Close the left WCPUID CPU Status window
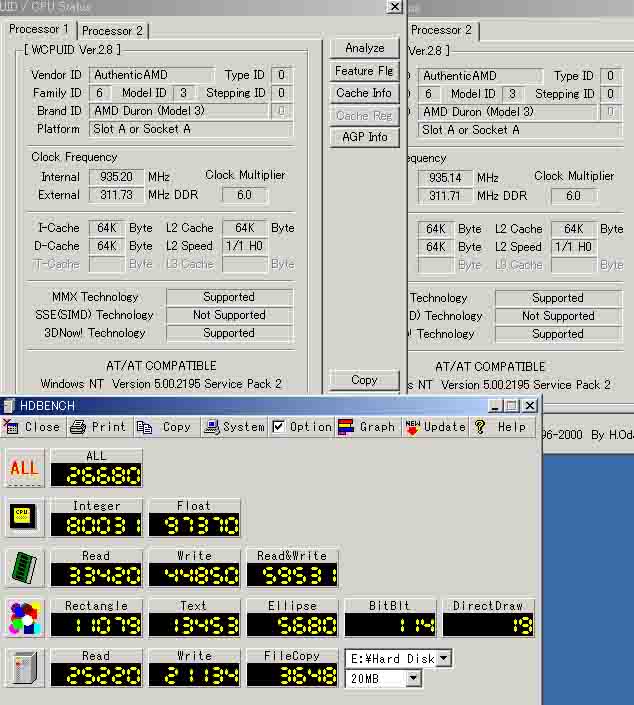 (x=394, y=6)
